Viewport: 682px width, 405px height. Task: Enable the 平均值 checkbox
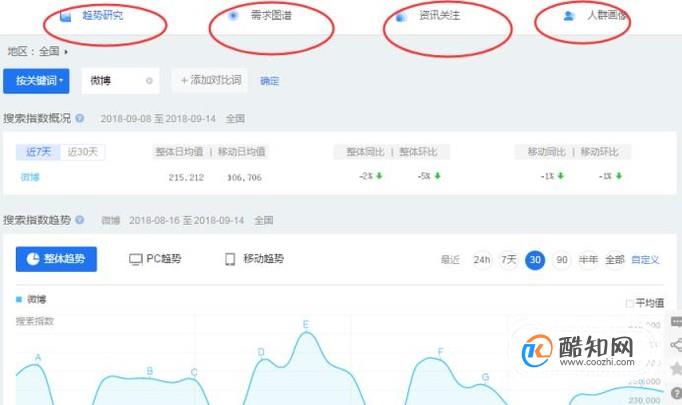point(629,303)
